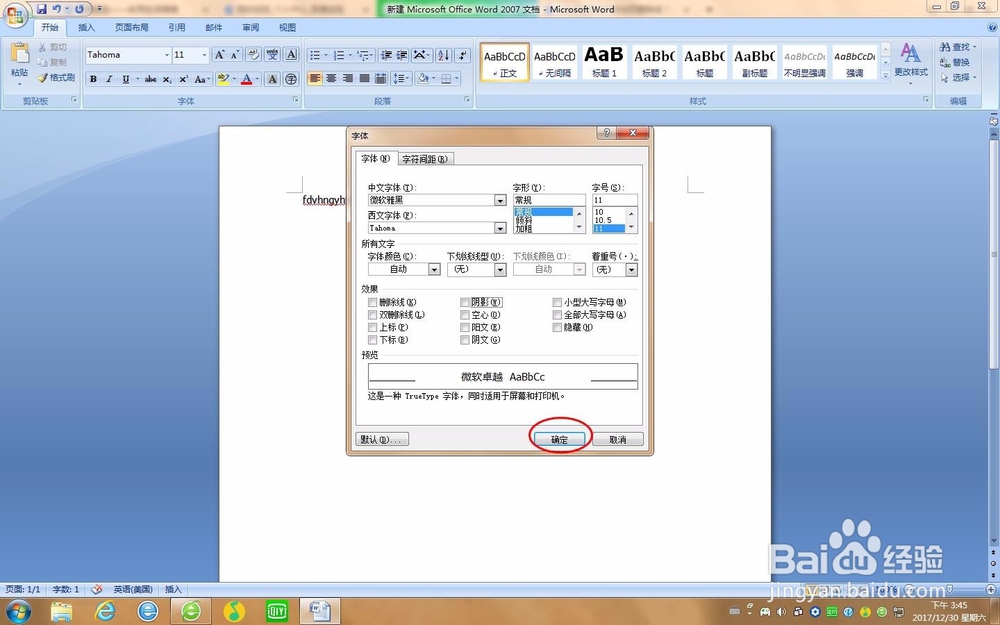This screenshot has height=625, width=1000.
Task: Open the ribbon font name Tahoma dropdown
Action: tap(167, 55)
